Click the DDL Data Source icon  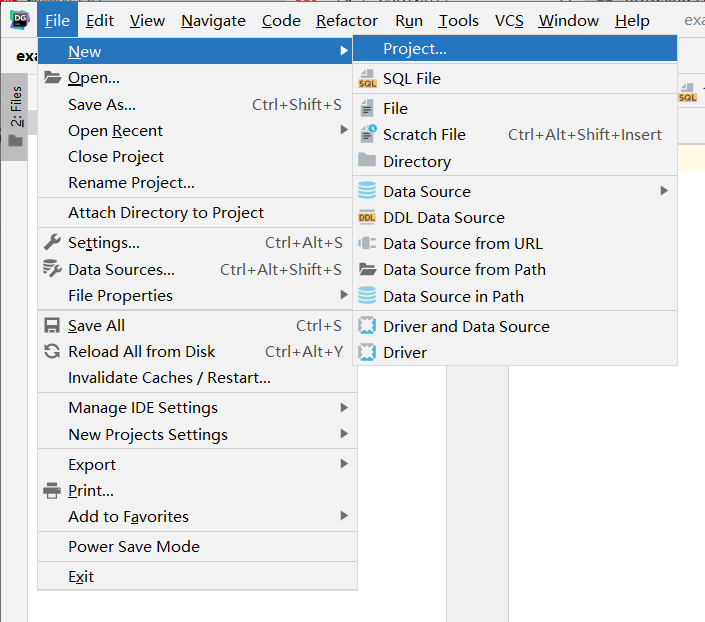click(367, 217)
